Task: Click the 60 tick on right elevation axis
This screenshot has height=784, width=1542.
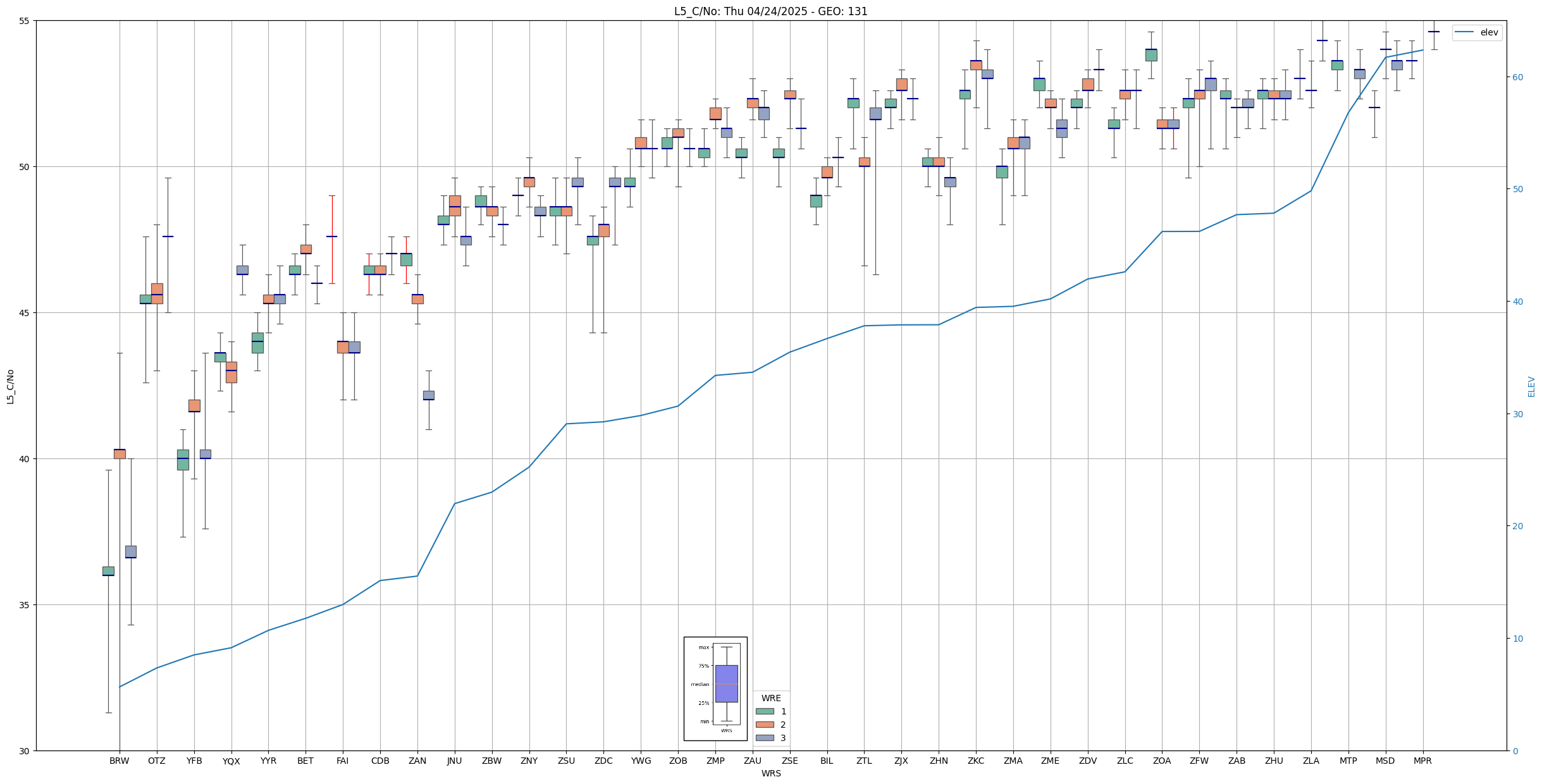Action: tap(1517, 77)
